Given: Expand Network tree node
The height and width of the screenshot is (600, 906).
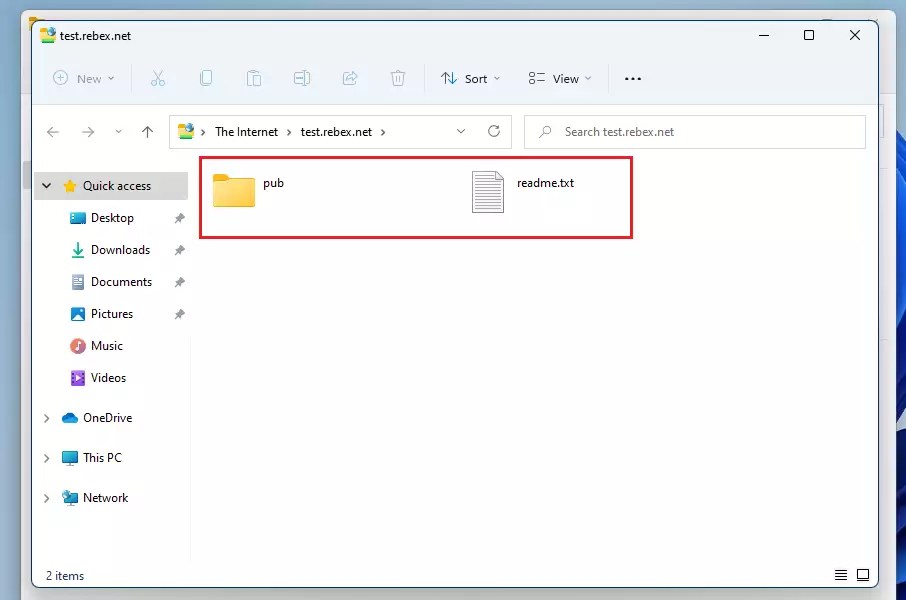Looking at the screenshot, I should [x=47, y=498].
